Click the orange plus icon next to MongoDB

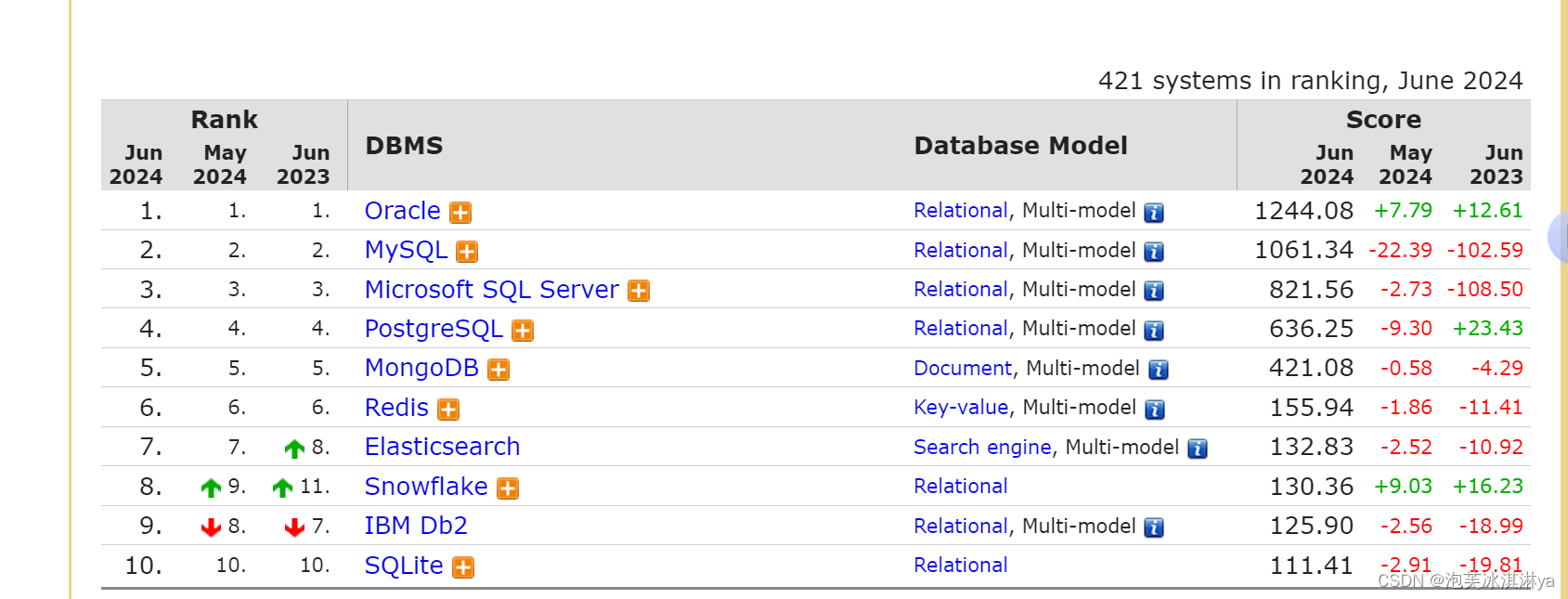tap(499, 370)
